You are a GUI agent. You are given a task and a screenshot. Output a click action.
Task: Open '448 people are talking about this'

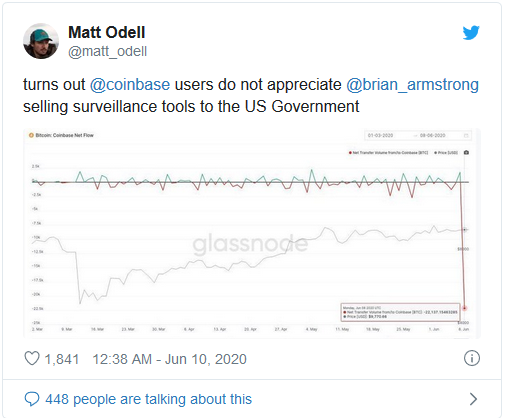click(149, 399)
